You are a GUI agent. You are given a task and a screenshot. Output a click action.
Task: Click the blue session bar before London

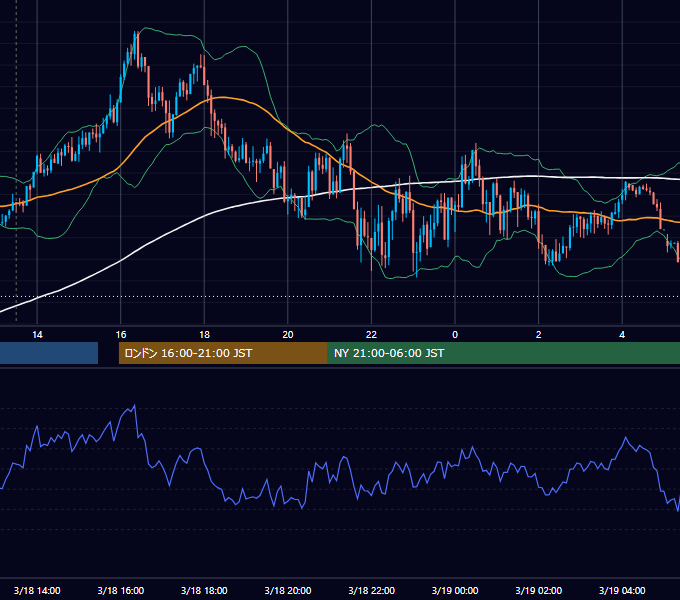pos(49,353)
